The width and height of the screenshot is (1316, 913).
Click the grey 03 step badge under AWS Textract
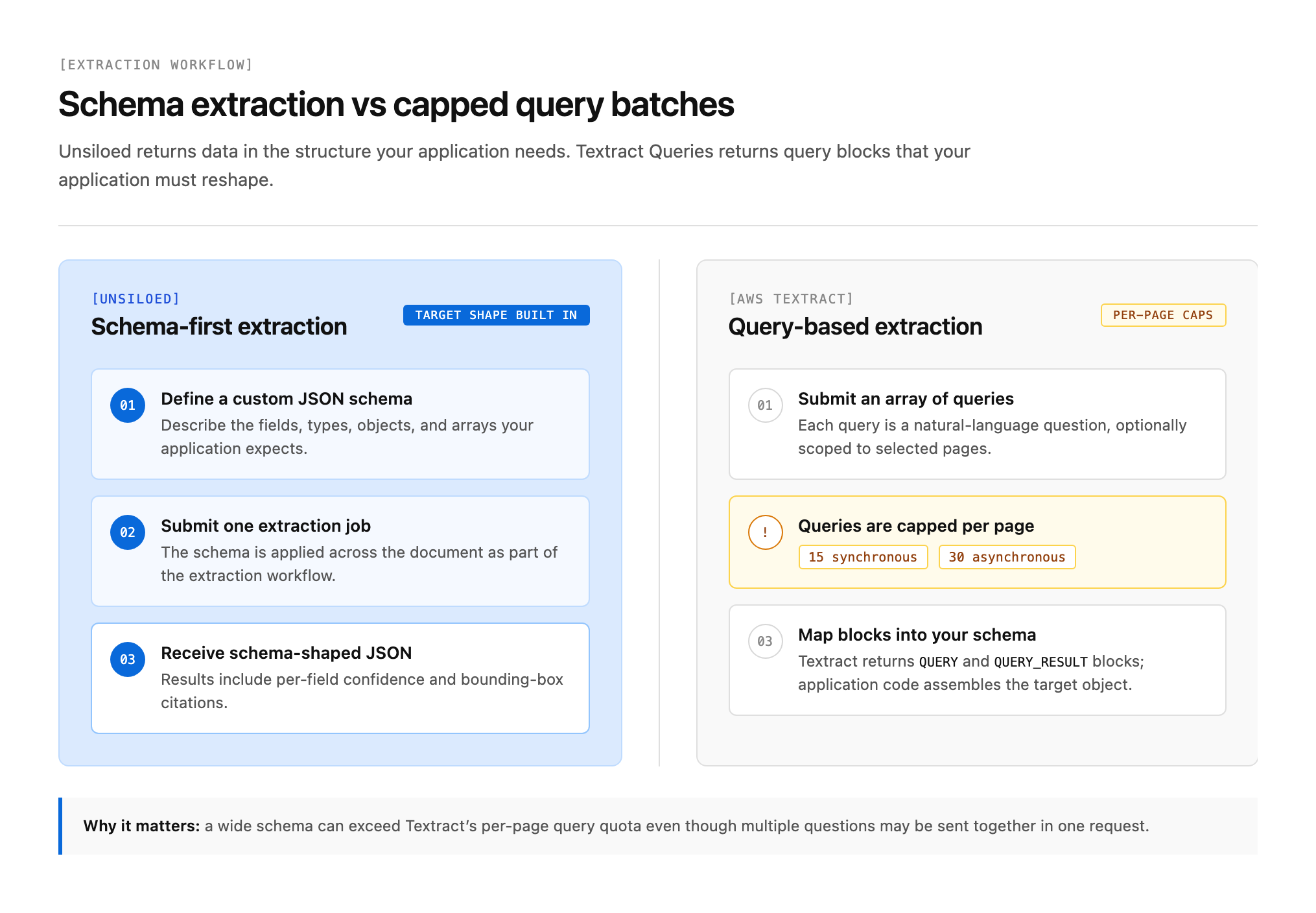[765, 641]
